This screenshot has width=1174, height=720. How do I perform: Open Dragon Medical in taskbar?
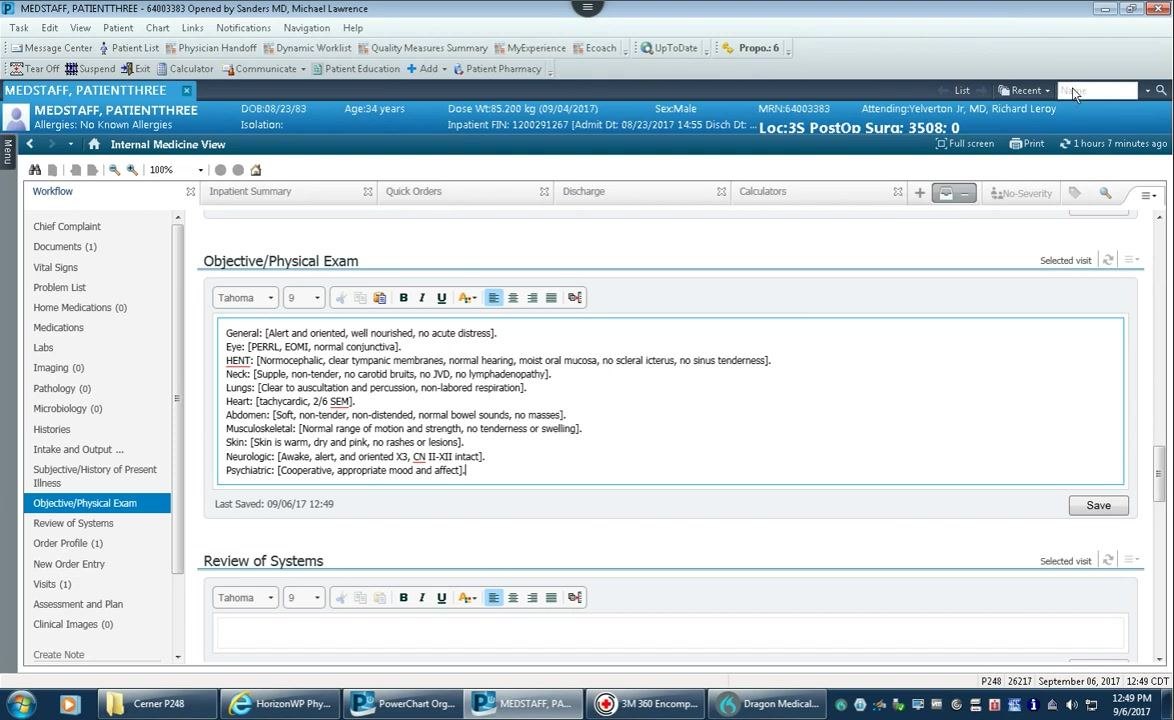pos(769,704)
